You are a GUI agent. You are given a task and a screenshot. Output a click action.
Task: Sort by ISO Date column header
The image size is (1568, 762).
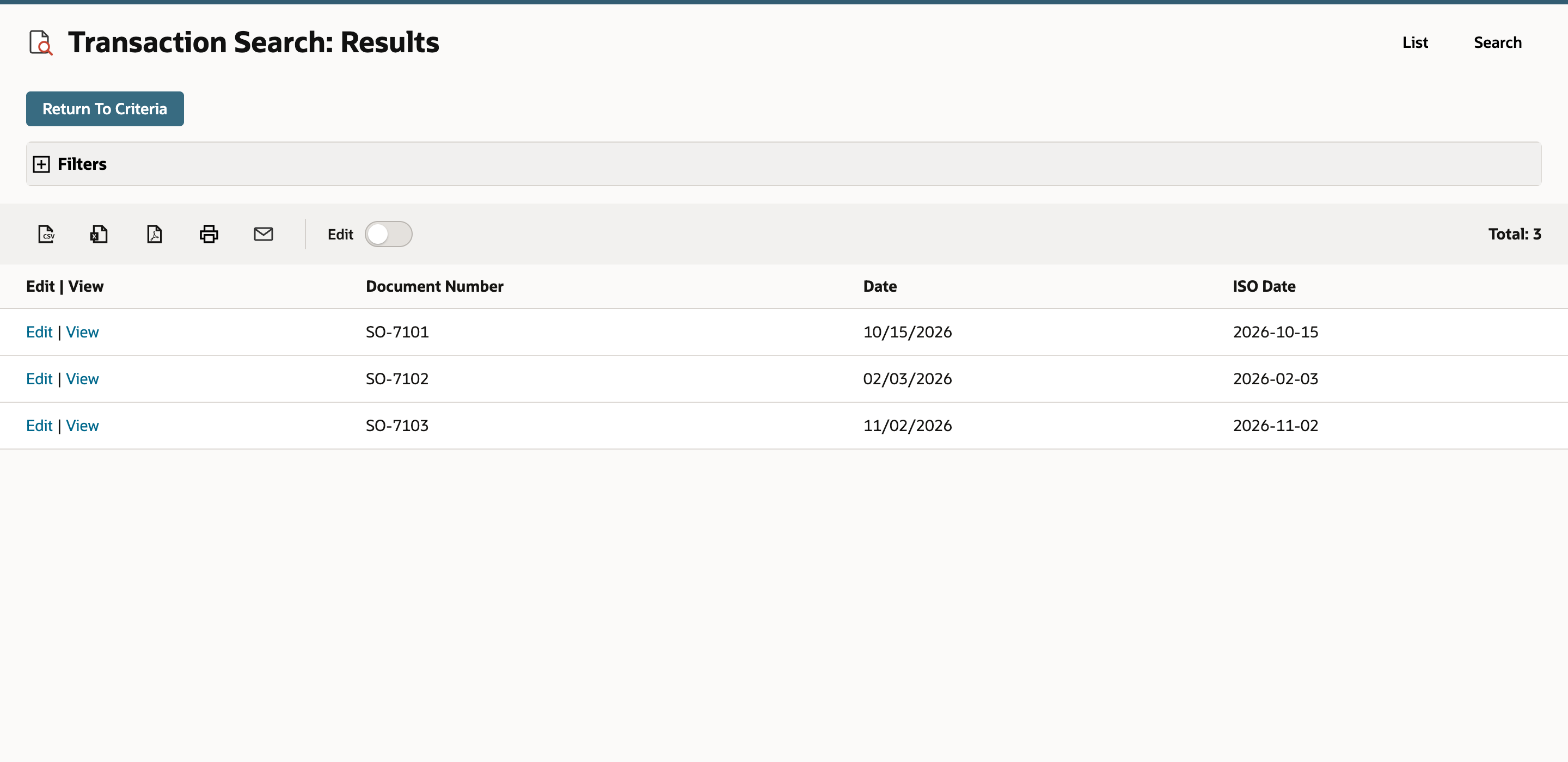click(1264, 286)
